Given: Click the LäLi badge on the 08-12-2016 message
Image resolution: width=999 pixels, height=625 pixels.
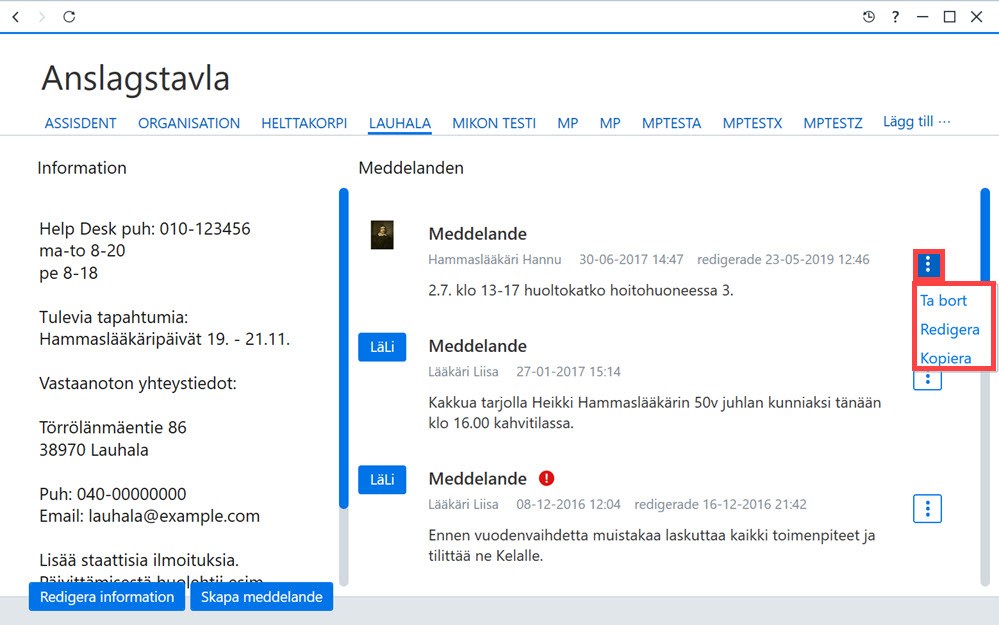Looking at the screenshot, I should (382, 480).
